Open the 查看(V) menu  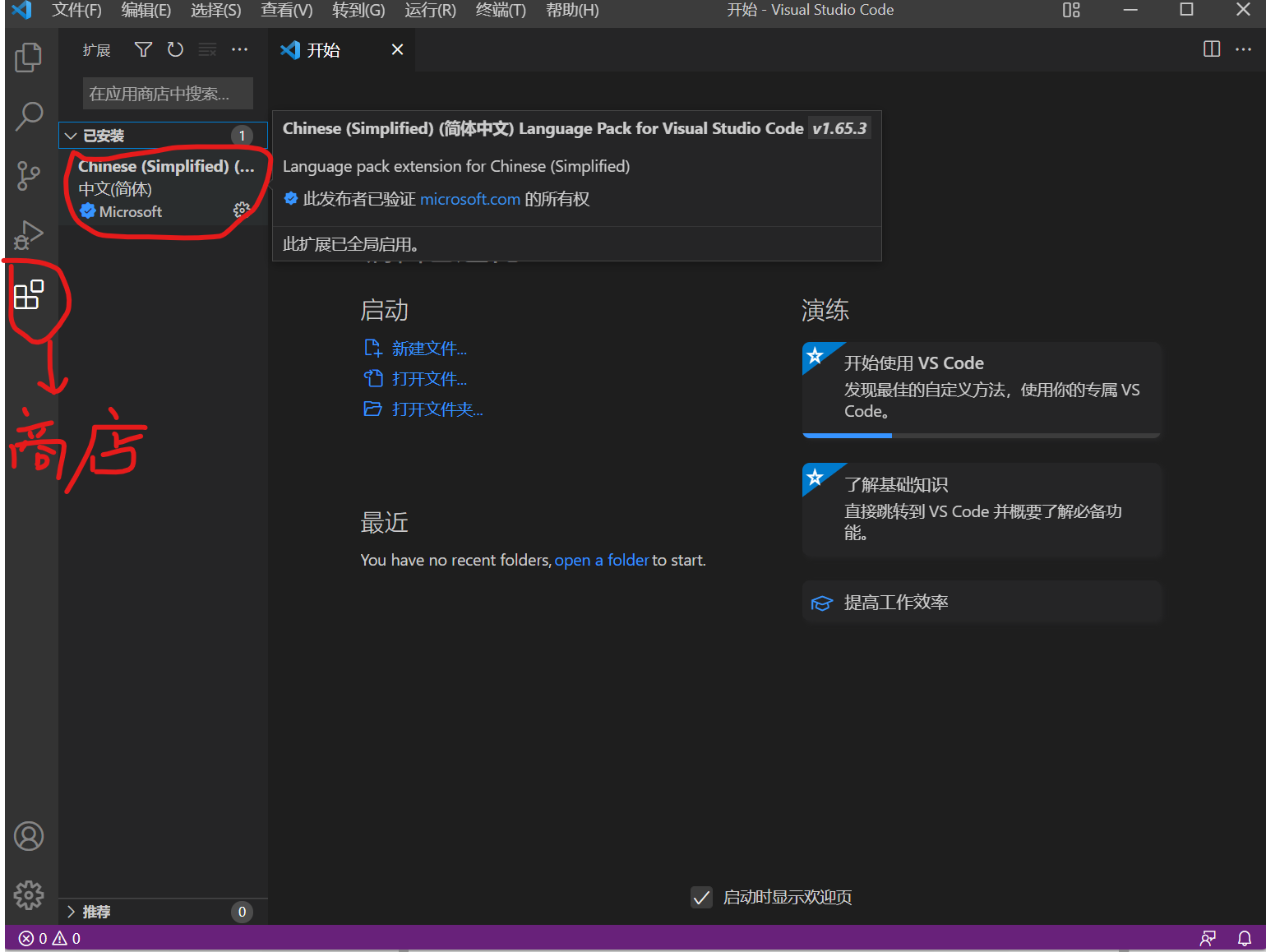coord(286,11)
